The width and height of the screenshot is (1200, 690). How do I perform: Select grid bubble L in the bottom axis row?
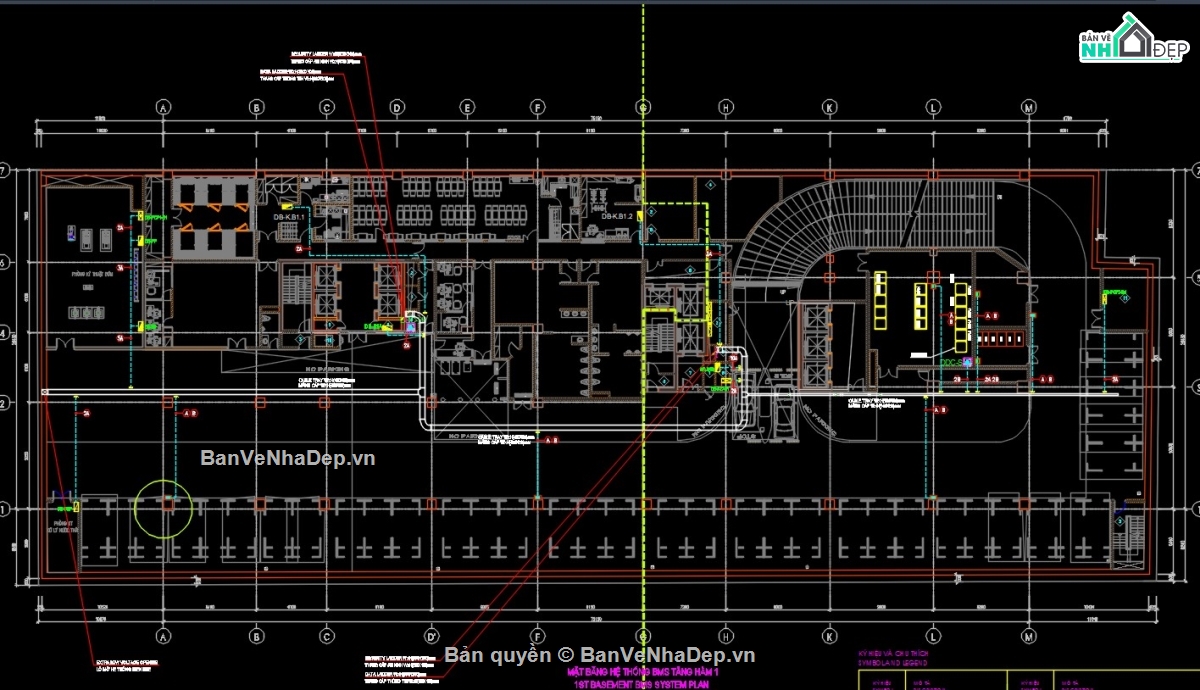coord(932,634)
